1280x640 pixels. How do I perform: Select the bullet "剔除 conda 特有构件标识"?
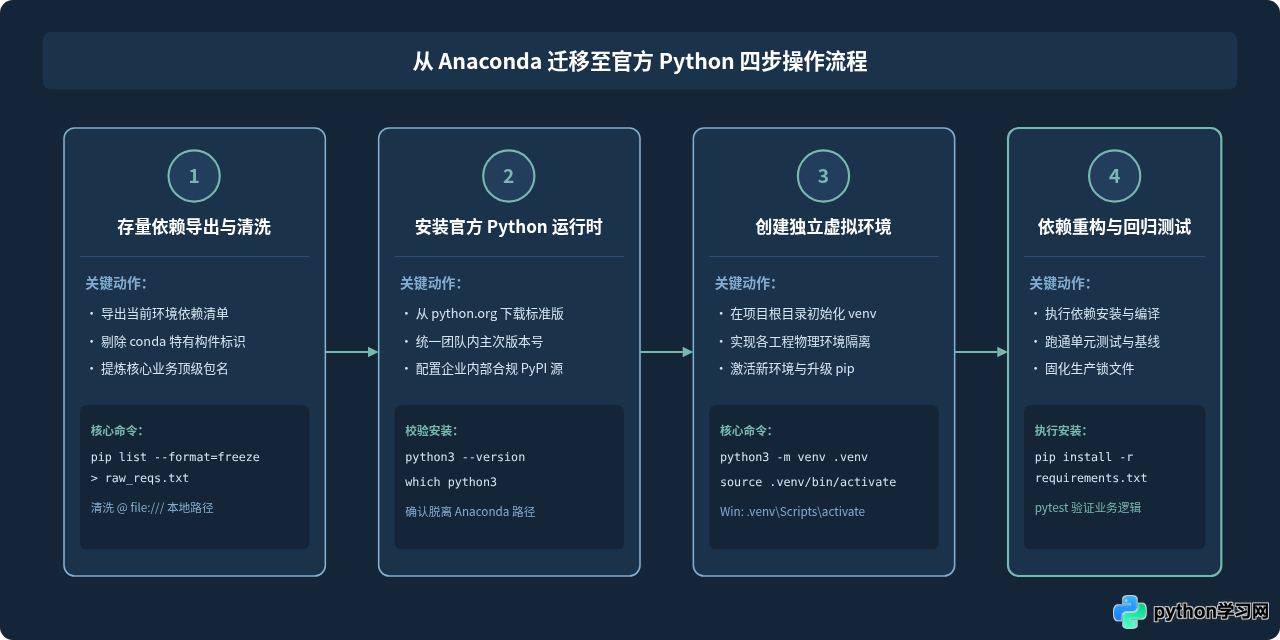point(173,342)
